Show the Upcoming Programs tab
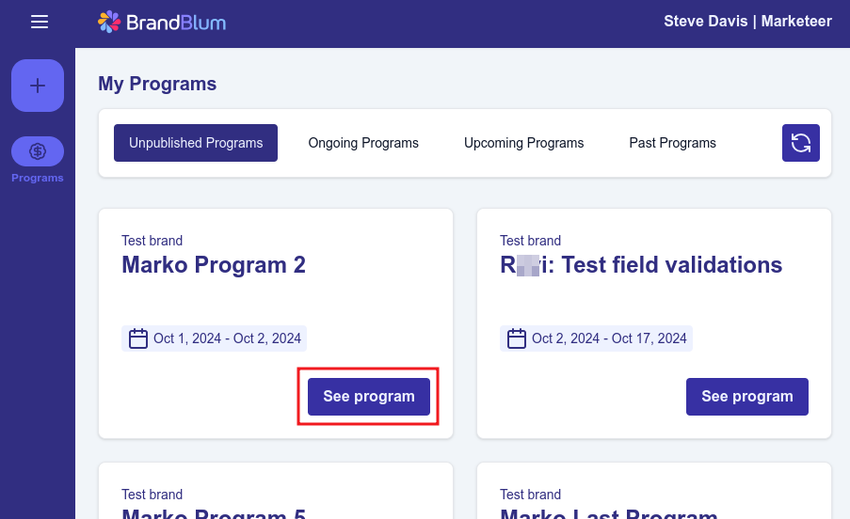Viewport: 850px width, 519px height. pyautogui.click(x=523, y=143)
